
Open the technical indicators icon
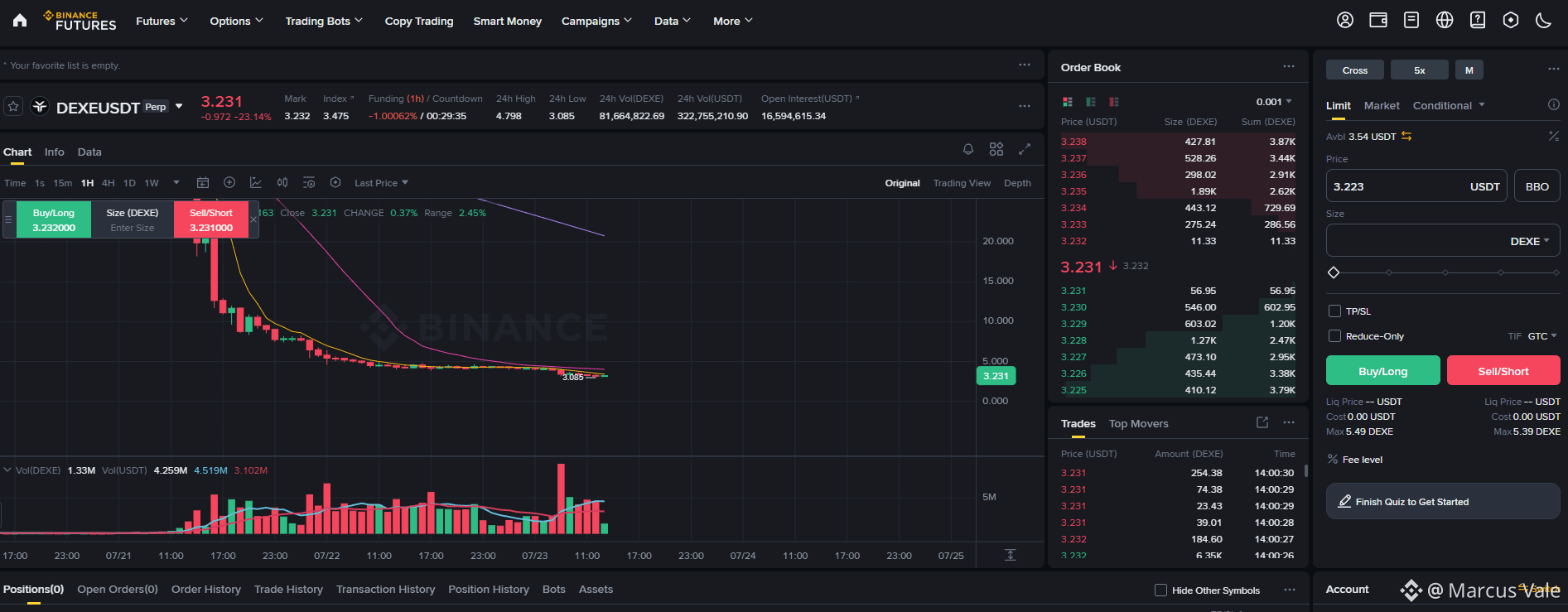pos(256,183)
